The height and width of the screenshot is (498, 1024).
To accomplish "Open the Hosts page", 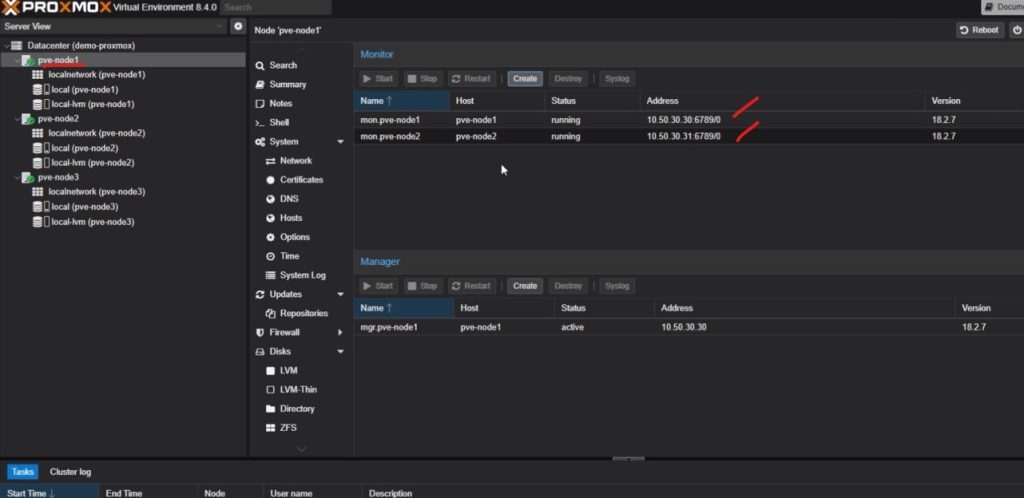I will tap(291, 218).
